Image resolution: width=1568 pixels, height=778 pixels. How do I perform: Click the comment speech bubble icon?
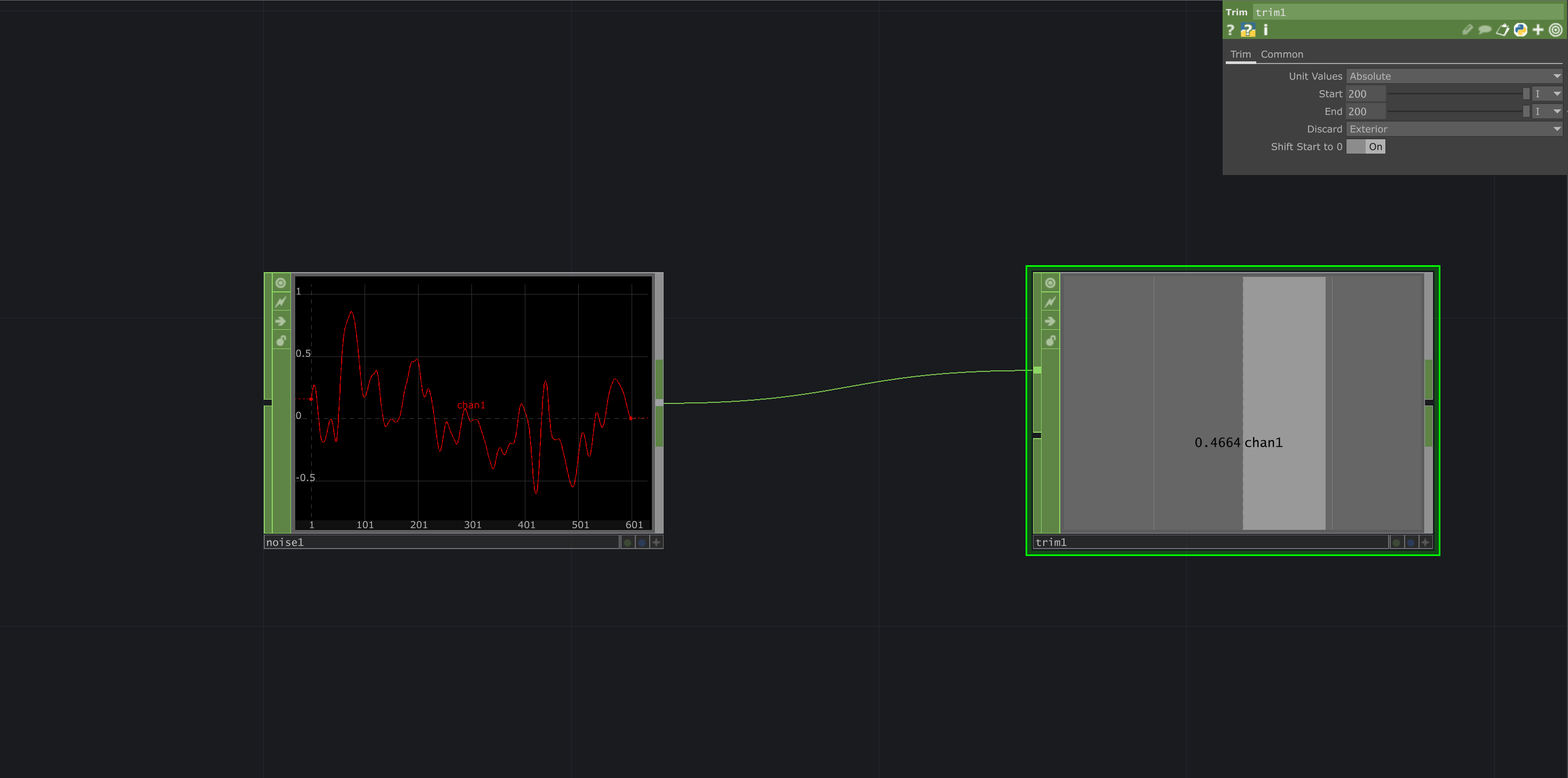[1485, 30]
